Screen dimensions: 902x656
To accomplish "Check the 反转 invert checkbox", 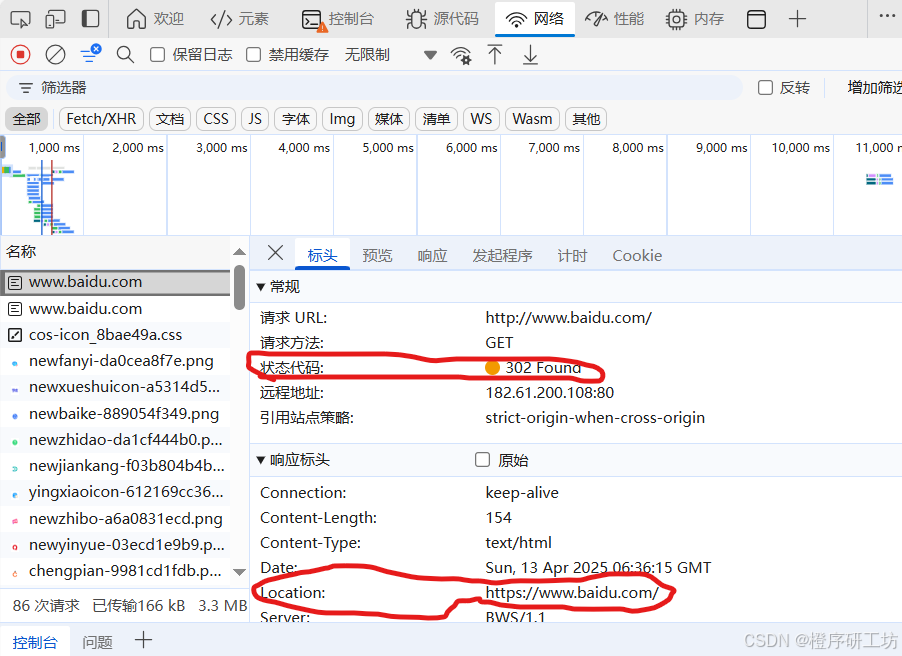I will click(x=765, y=87).
